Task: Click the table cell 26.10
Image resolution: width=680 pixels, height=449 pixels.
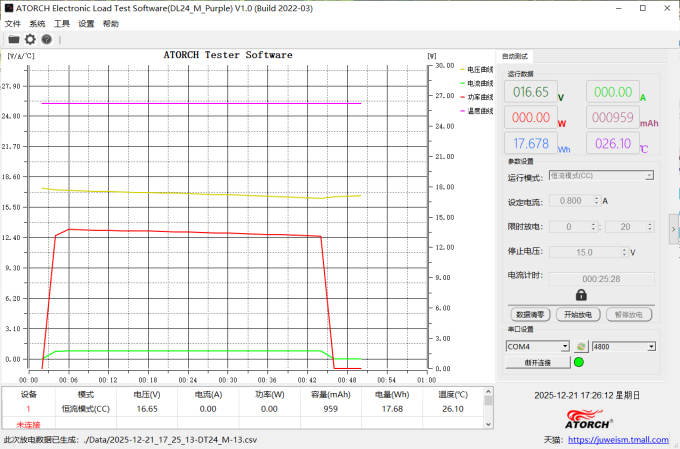Action: tap(453, 409)
